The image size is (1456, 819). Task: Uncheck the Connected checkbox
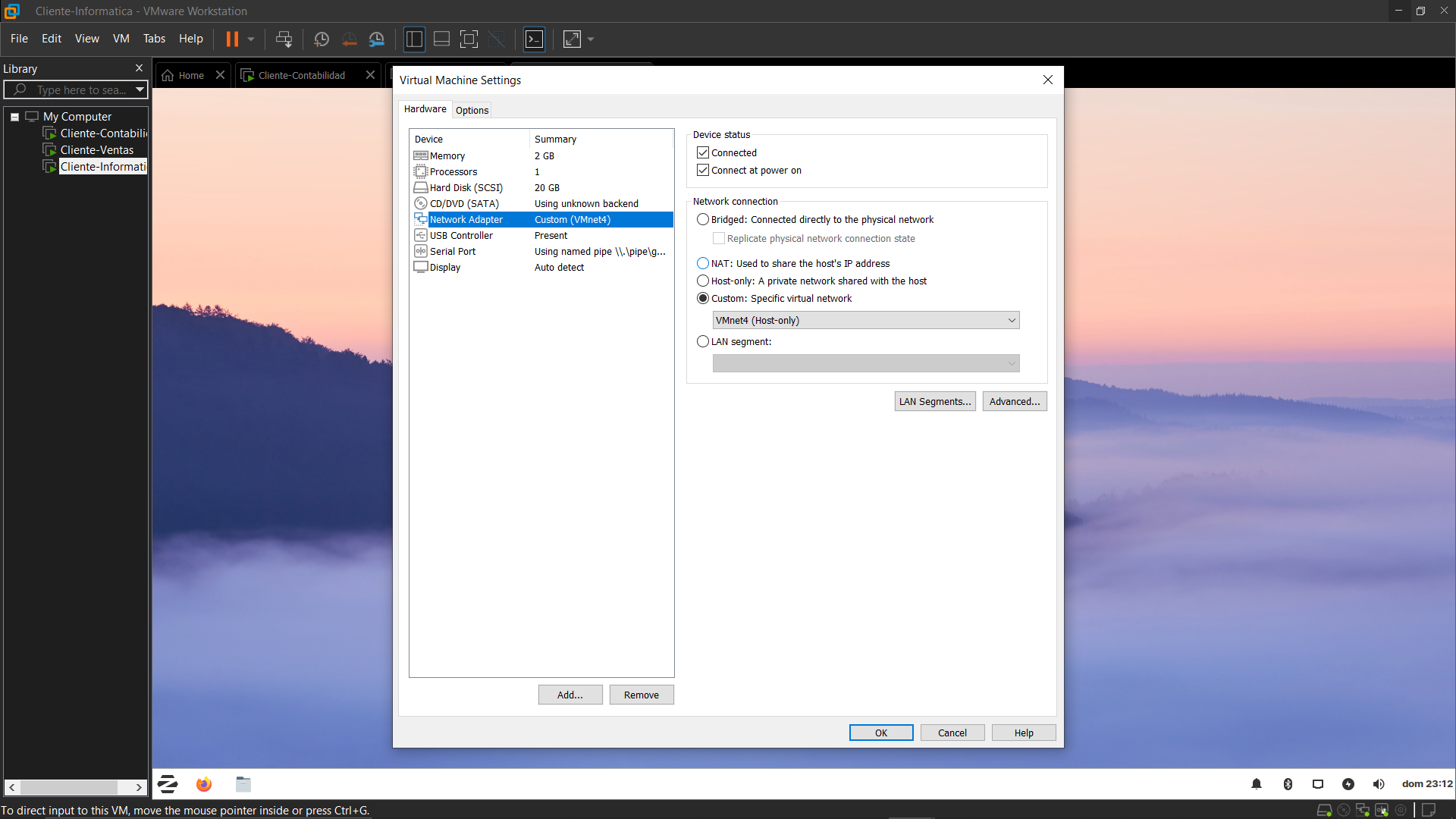pos(703,153)
